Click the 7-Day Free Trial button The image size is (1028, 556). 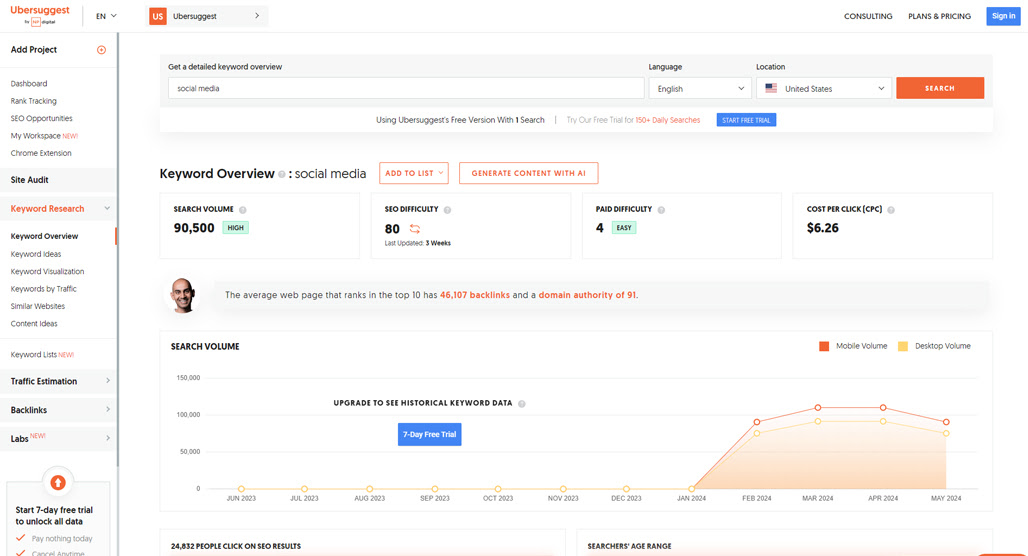pyautogui.click(x=429, y=434)
